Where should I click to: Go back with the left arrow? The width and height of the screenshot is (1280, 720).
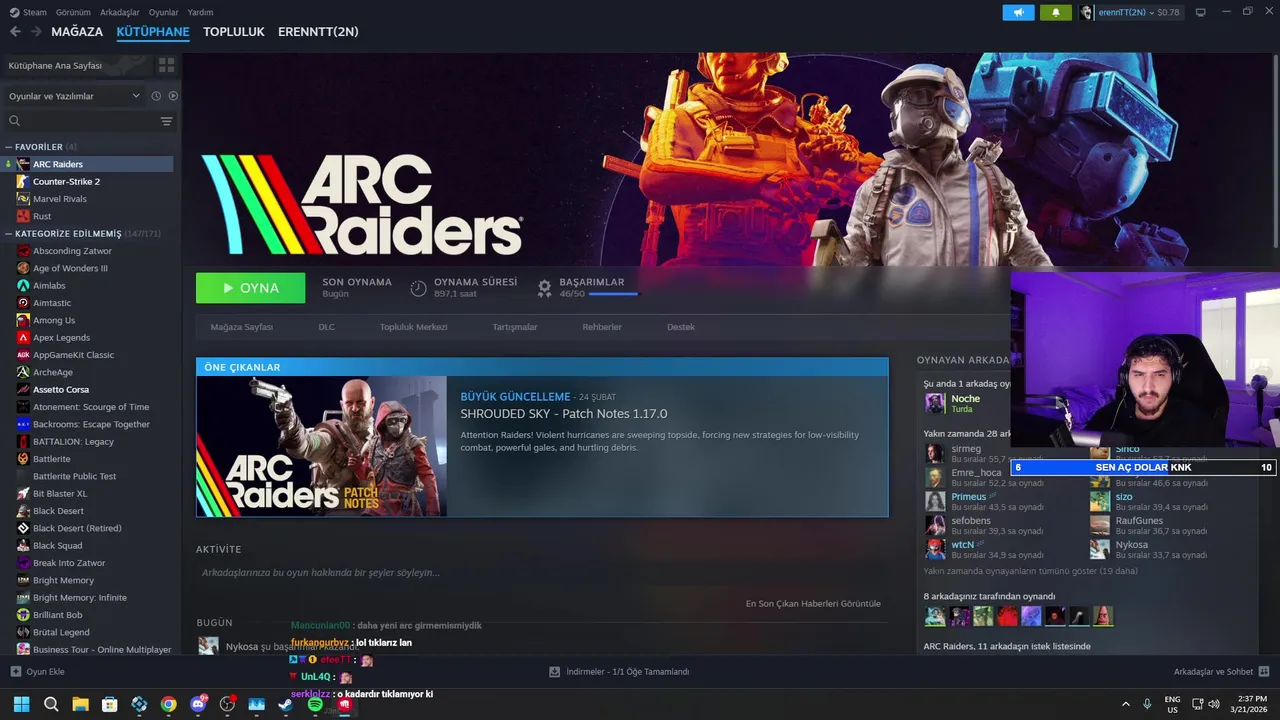pos(15,32)
